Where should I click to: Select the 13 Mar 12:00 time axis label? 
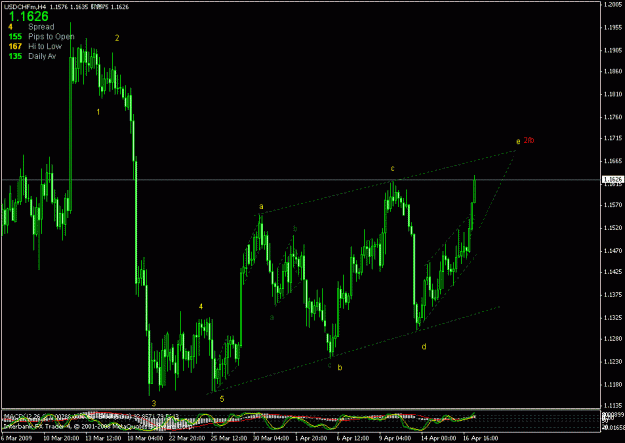tap(102, 438)
